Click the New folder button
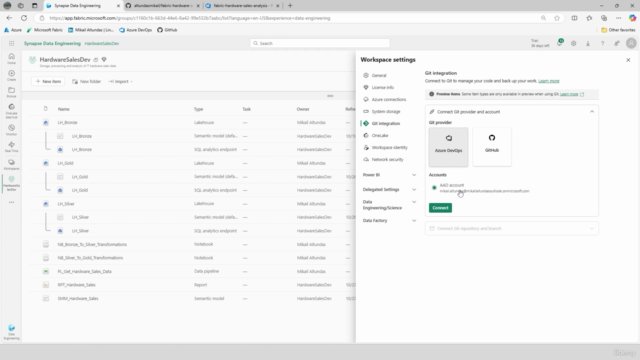 (87, 82)
